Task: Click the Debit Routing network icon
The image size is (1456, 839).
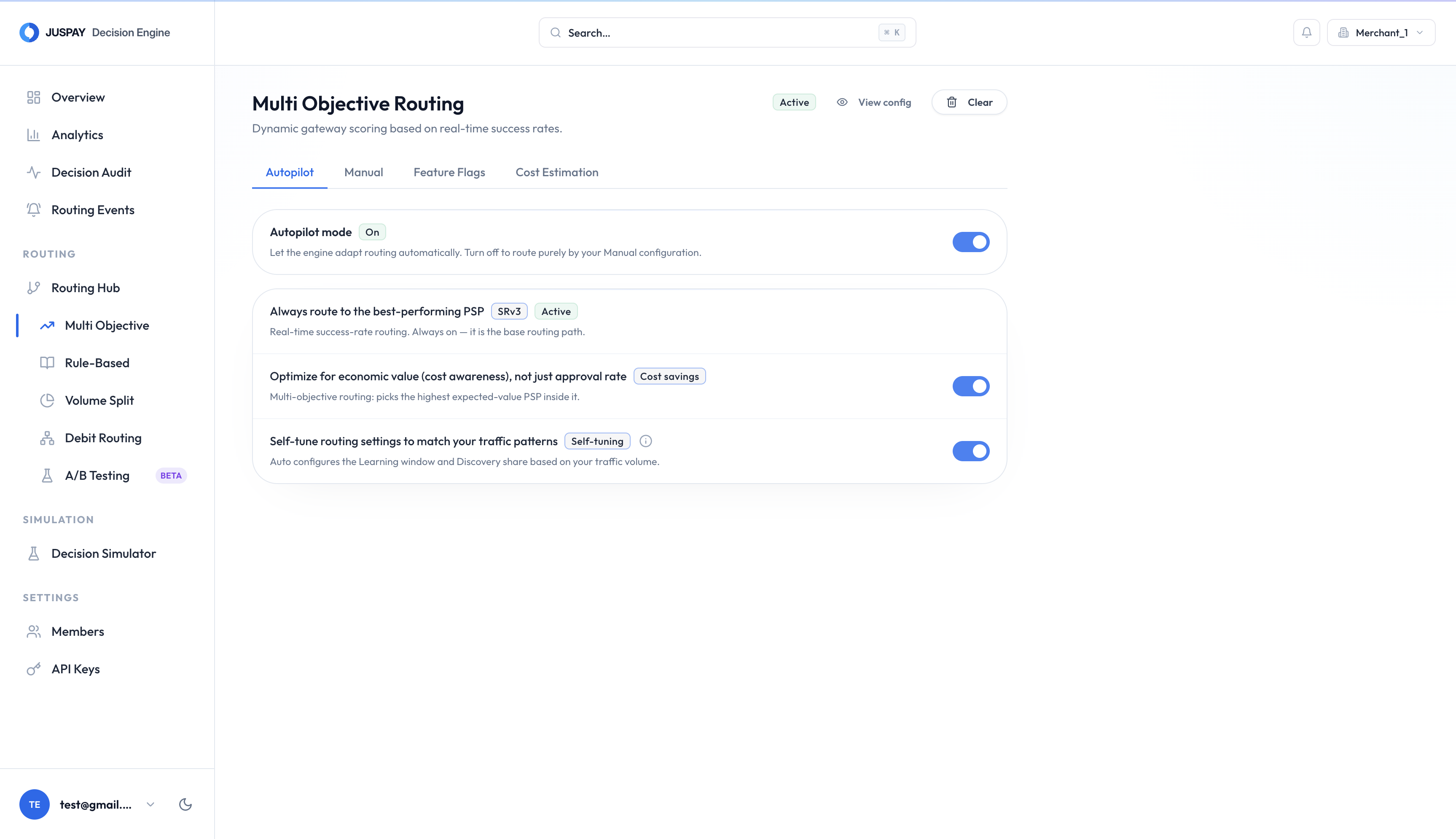Action: (x=47, y=438)
